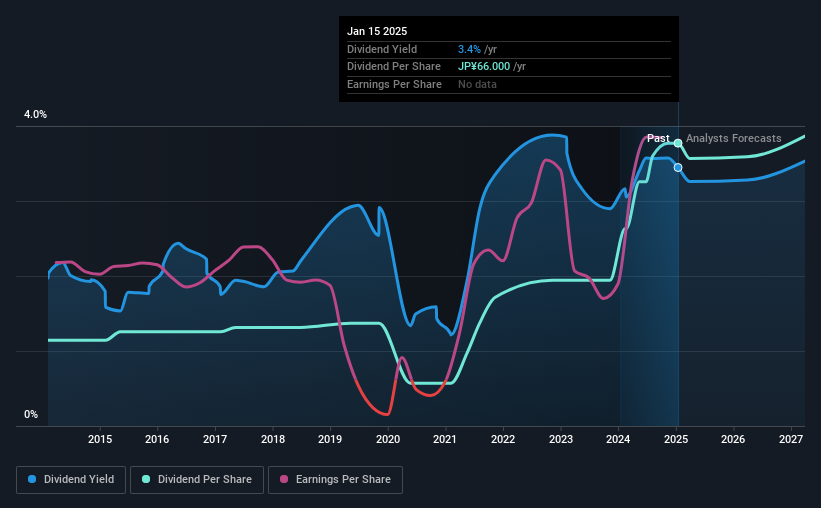
Task: Click the 2022 x-axis label
Action: click(503, 439)
